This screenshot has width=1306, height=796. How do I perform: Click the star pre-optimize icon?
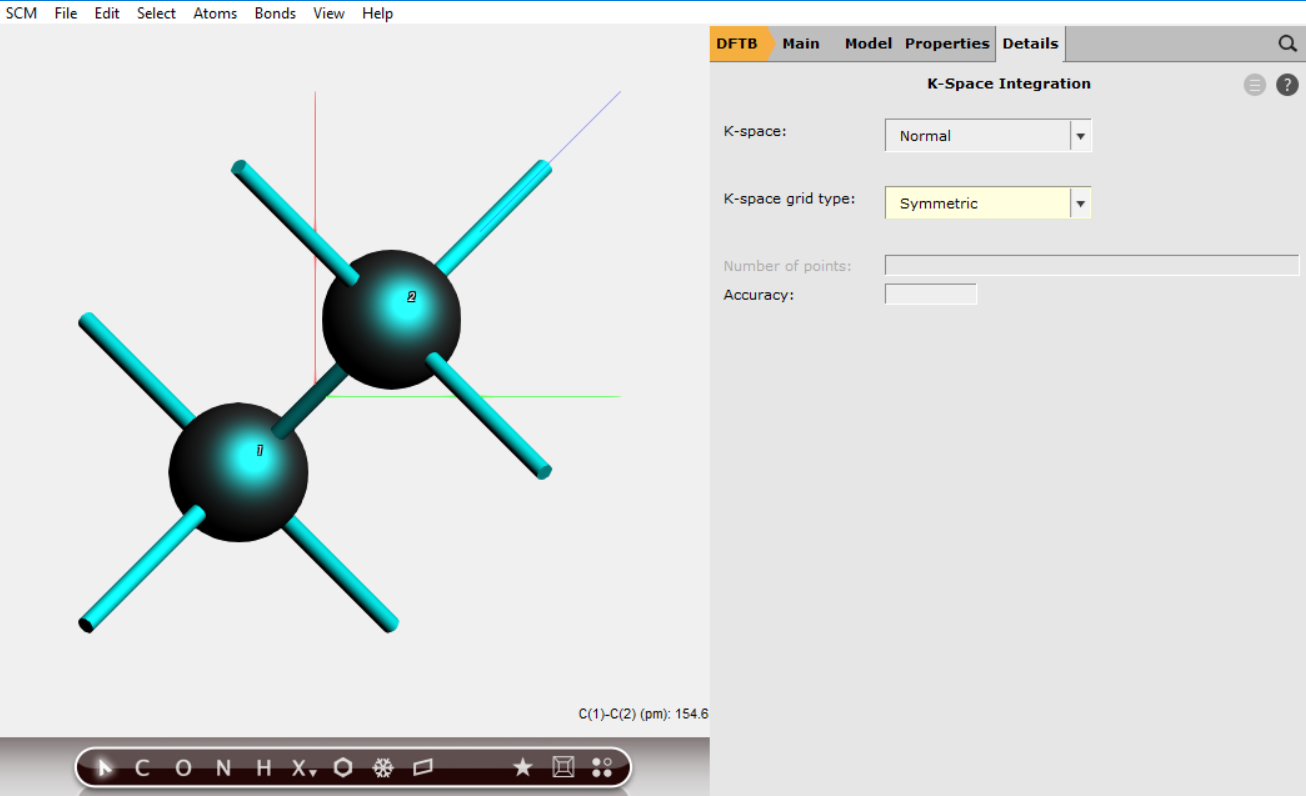pos(522,768)
